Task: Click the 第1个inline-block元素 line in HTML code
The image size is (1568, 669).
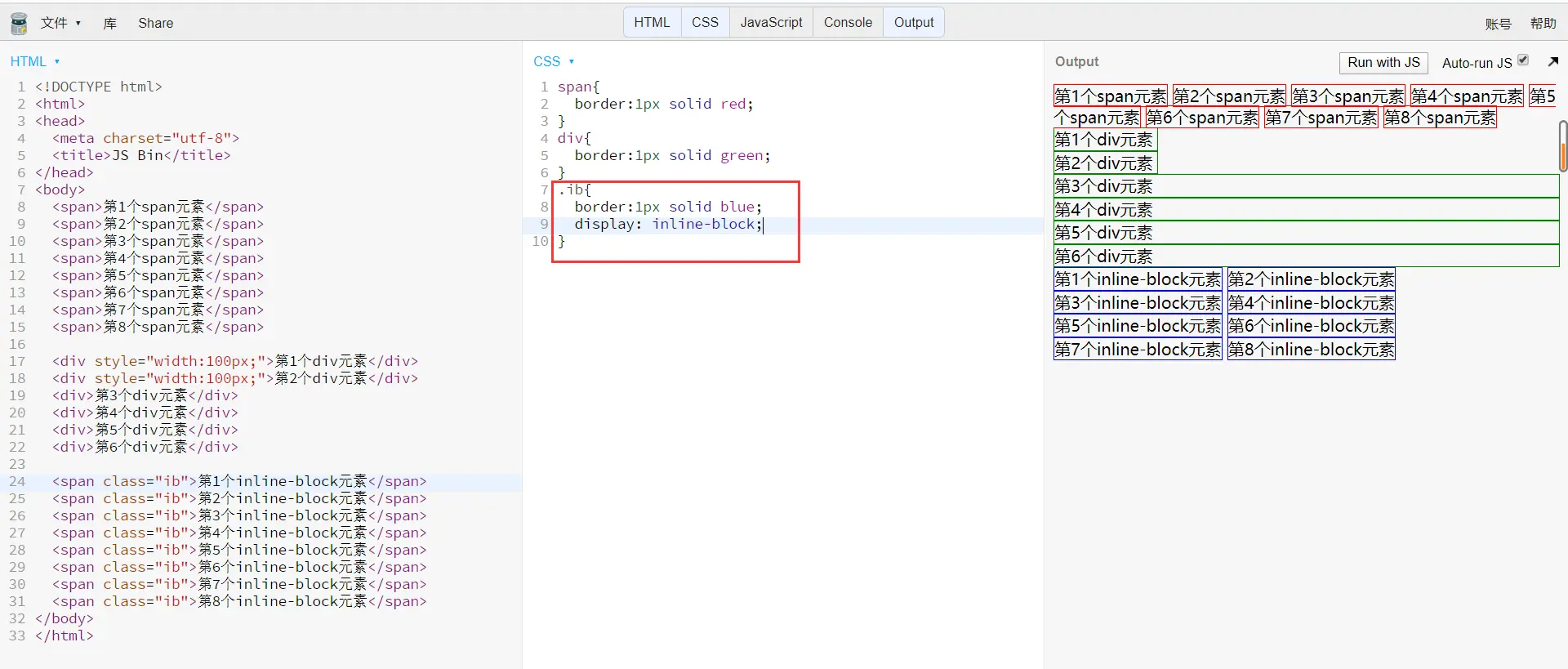Action: pyautogui.click(x=239, y=481)
